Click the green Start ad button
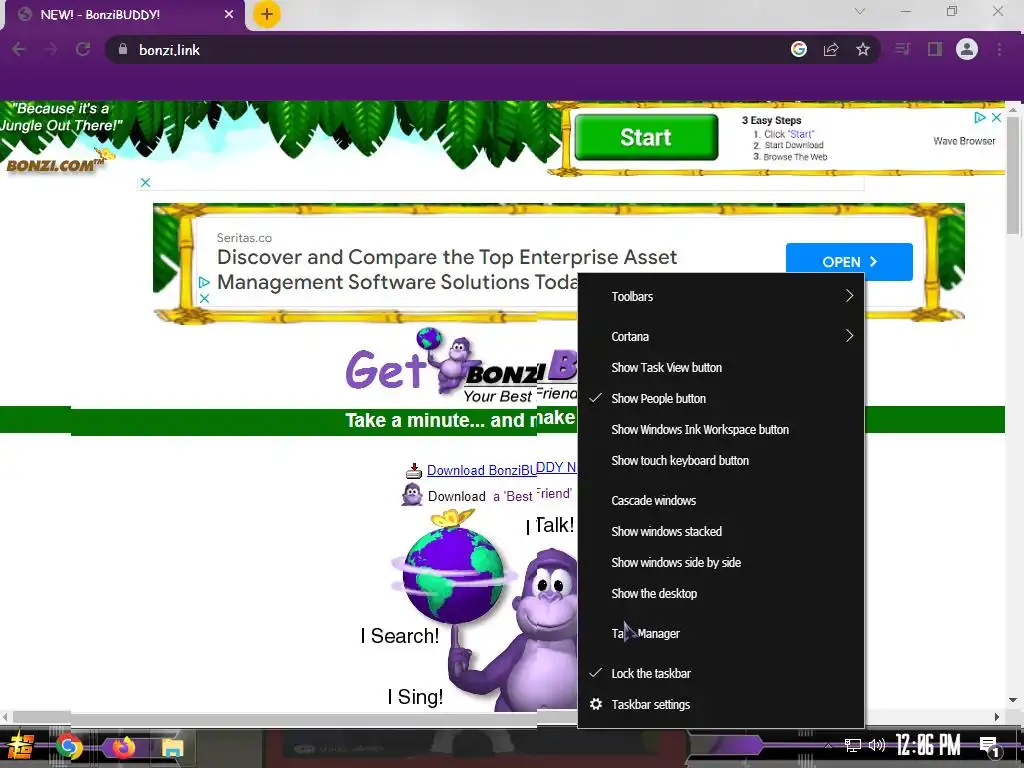 pyautogui.click(x=646, y=137)
